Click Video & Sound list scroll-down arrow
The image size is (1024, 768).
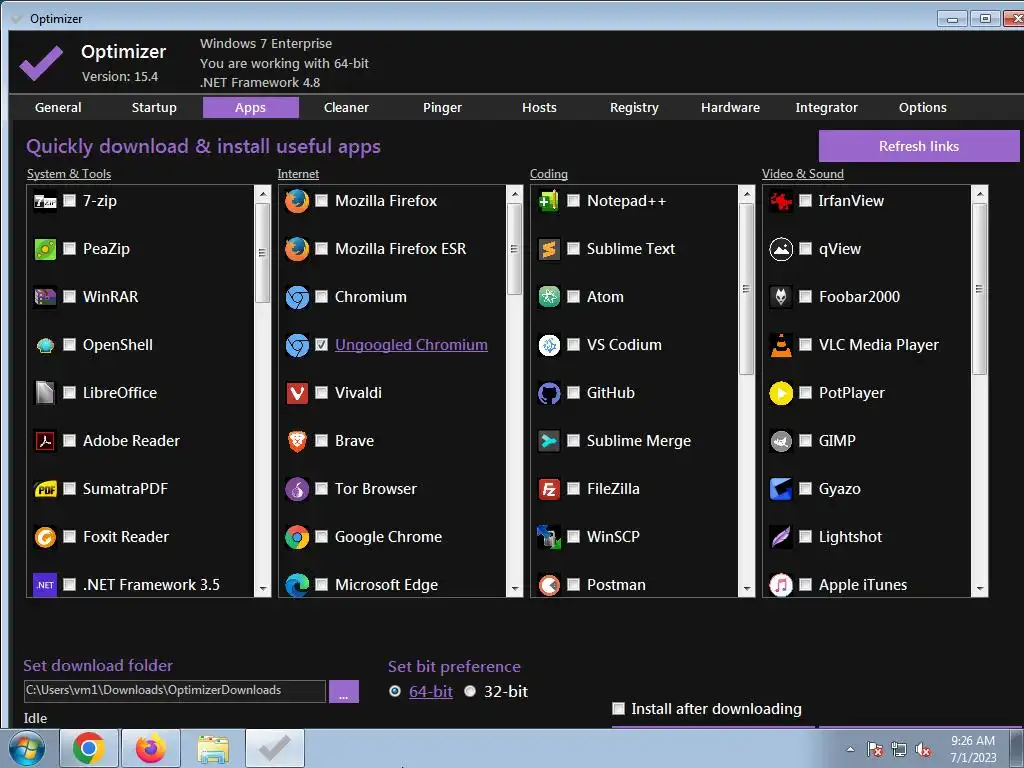tap(980, 588)
